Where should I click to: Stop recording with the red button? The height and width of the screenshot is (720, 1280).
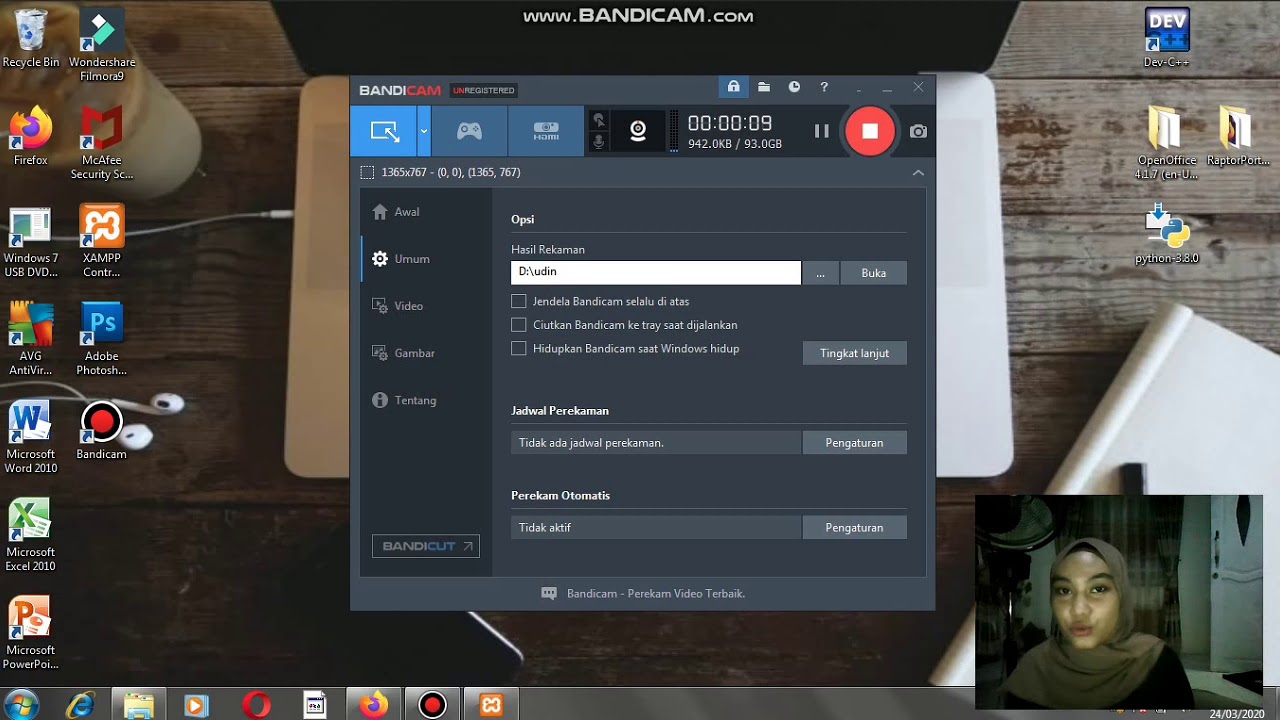pyautogui.click(x=870, y=131)
